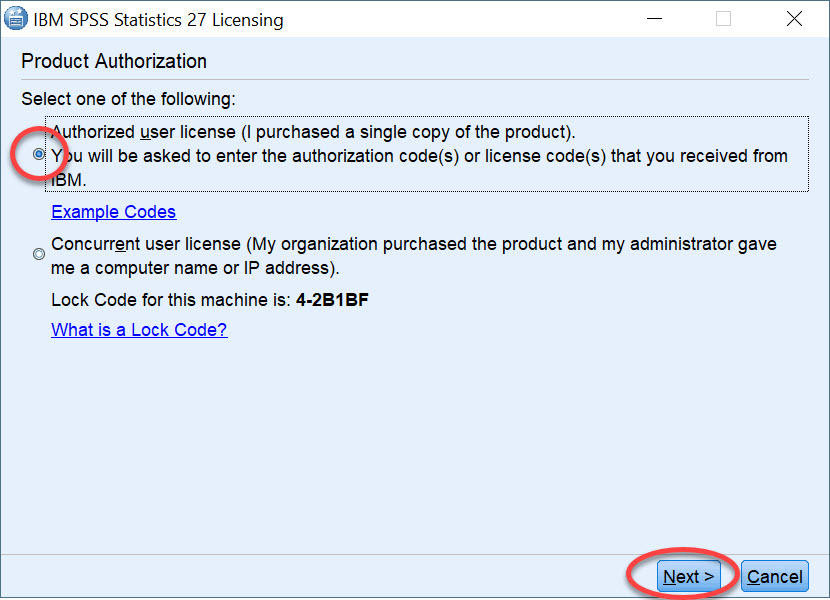The width and height of the screenshot is (830, 600).
Task: Click the Cancel button
Action: pos(774,576)
